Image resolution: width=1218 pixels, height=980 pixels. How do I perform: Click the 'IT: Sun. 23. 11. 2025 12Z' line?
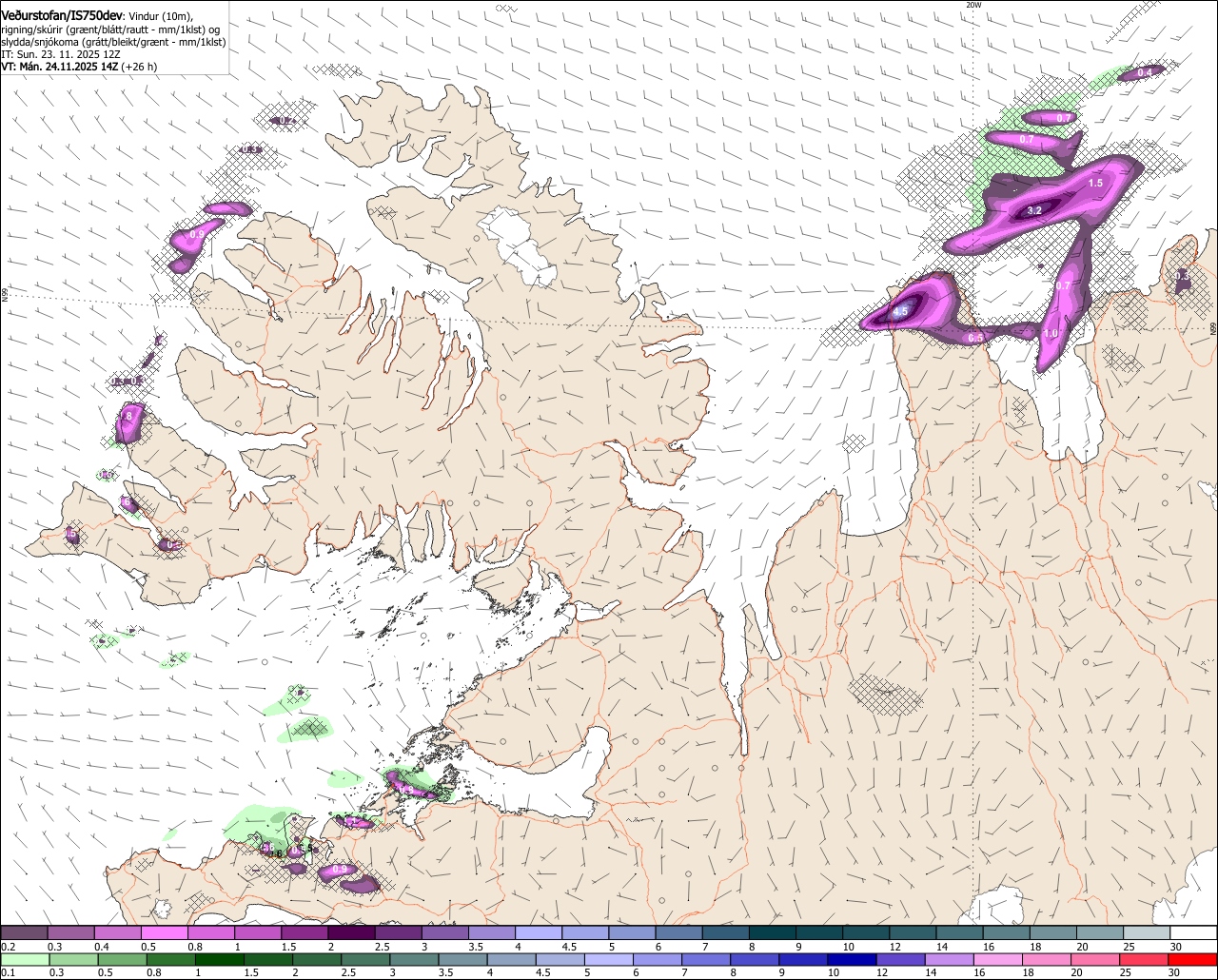click(x=61, y=54)
